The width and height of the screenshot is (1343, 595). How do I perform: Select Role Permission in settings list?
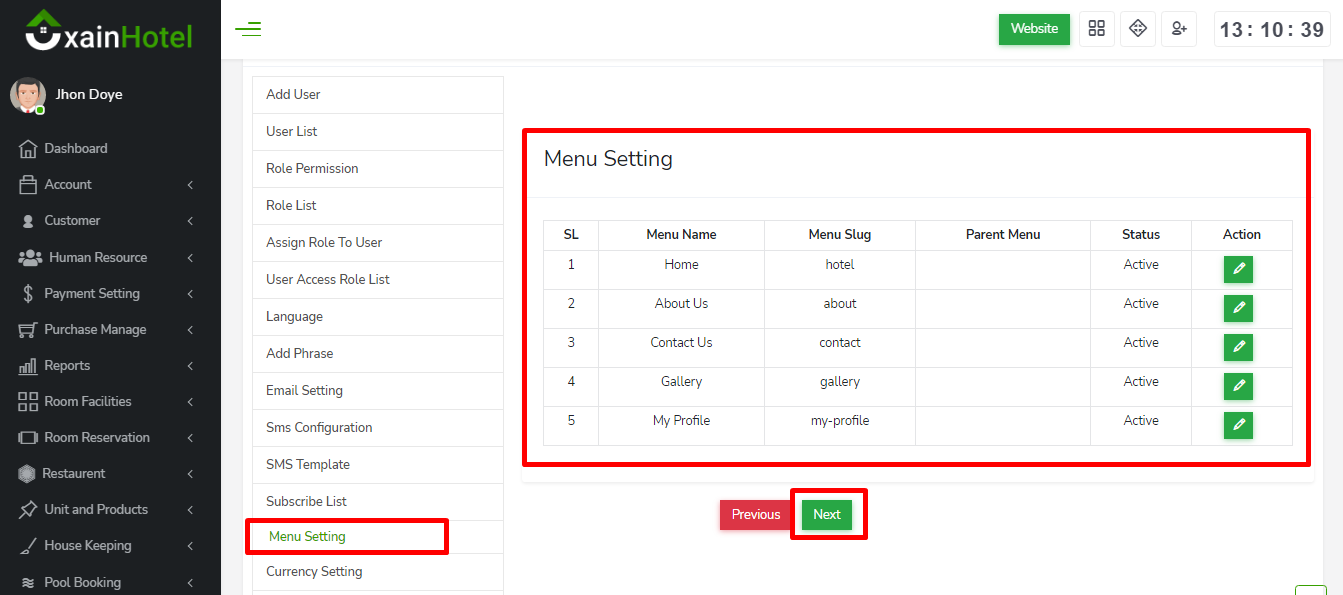click(312, 169)
